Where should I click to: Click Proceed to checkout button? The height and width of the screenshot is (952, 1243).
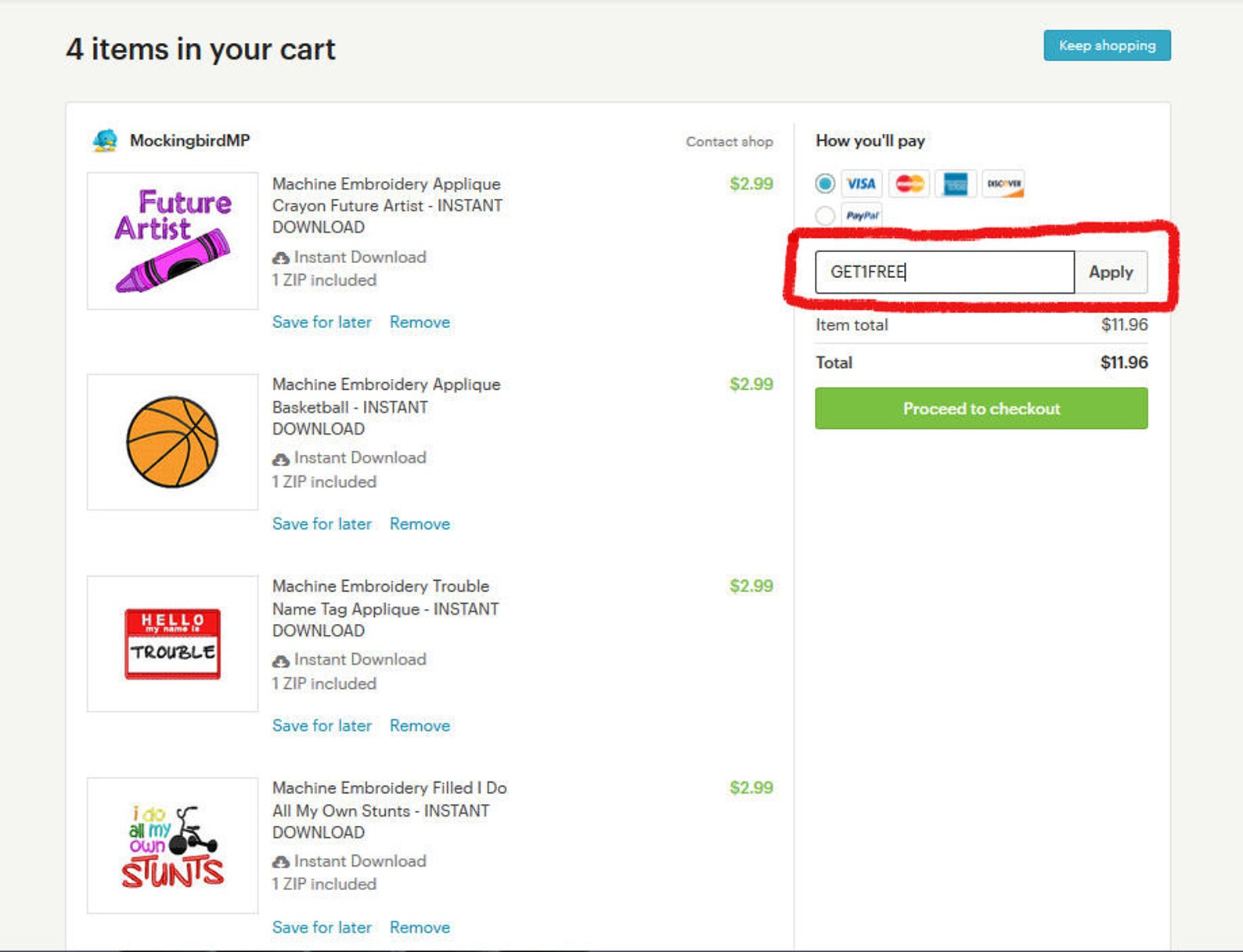[x=982, y=409]
